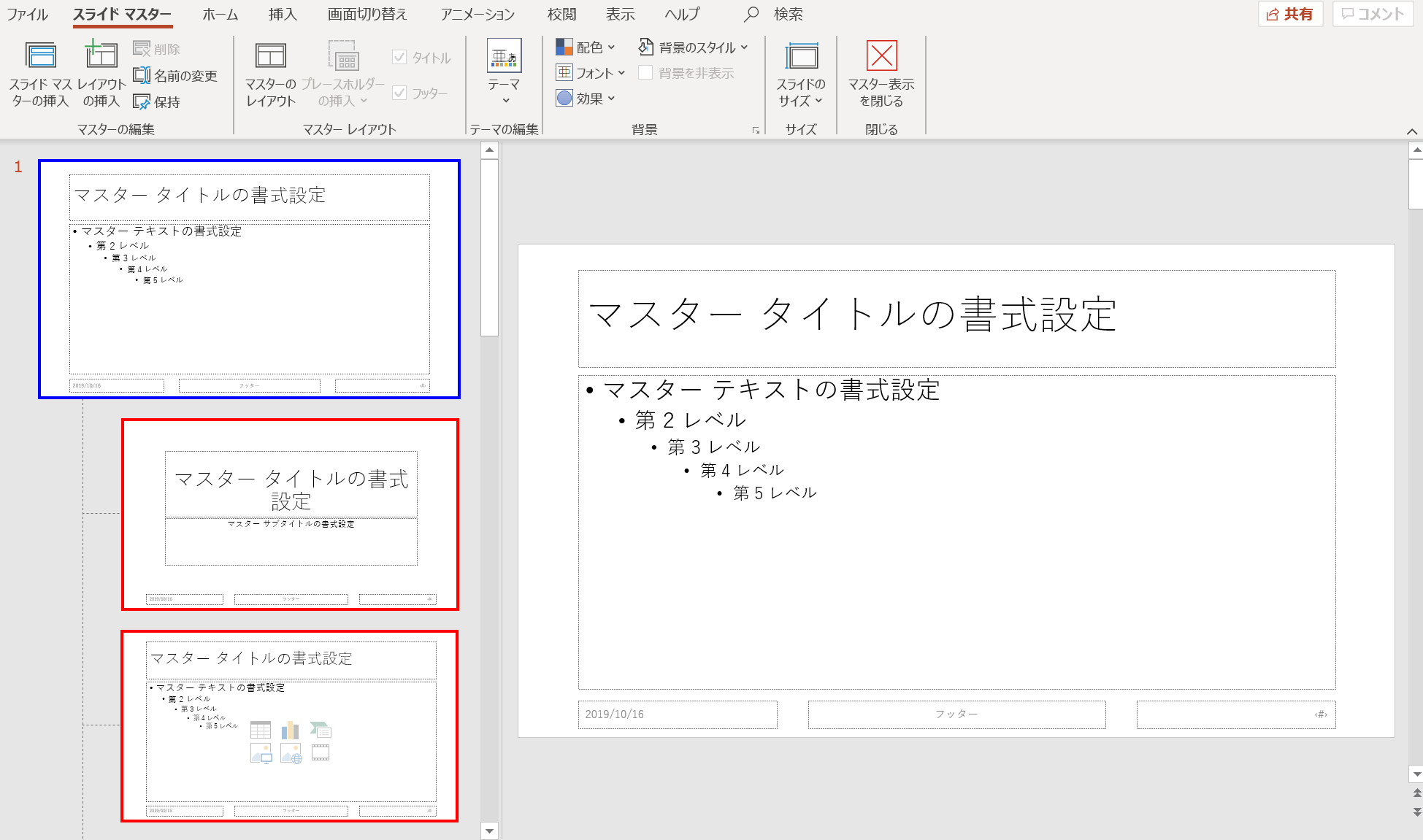
Task: Open Master Layout (マスターのレイアウト)
Action: (x=271, y=74)
